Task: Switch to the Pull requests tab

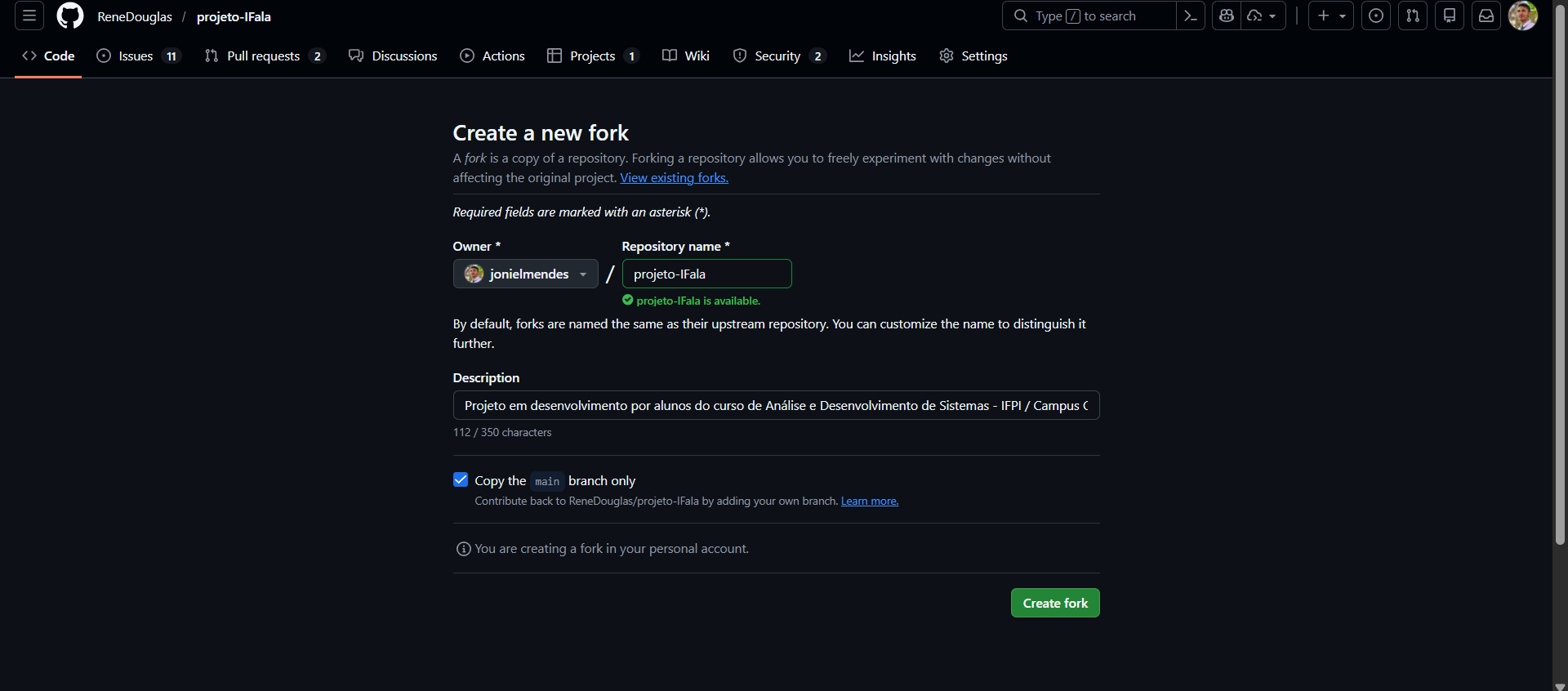Action: (265, 56)
